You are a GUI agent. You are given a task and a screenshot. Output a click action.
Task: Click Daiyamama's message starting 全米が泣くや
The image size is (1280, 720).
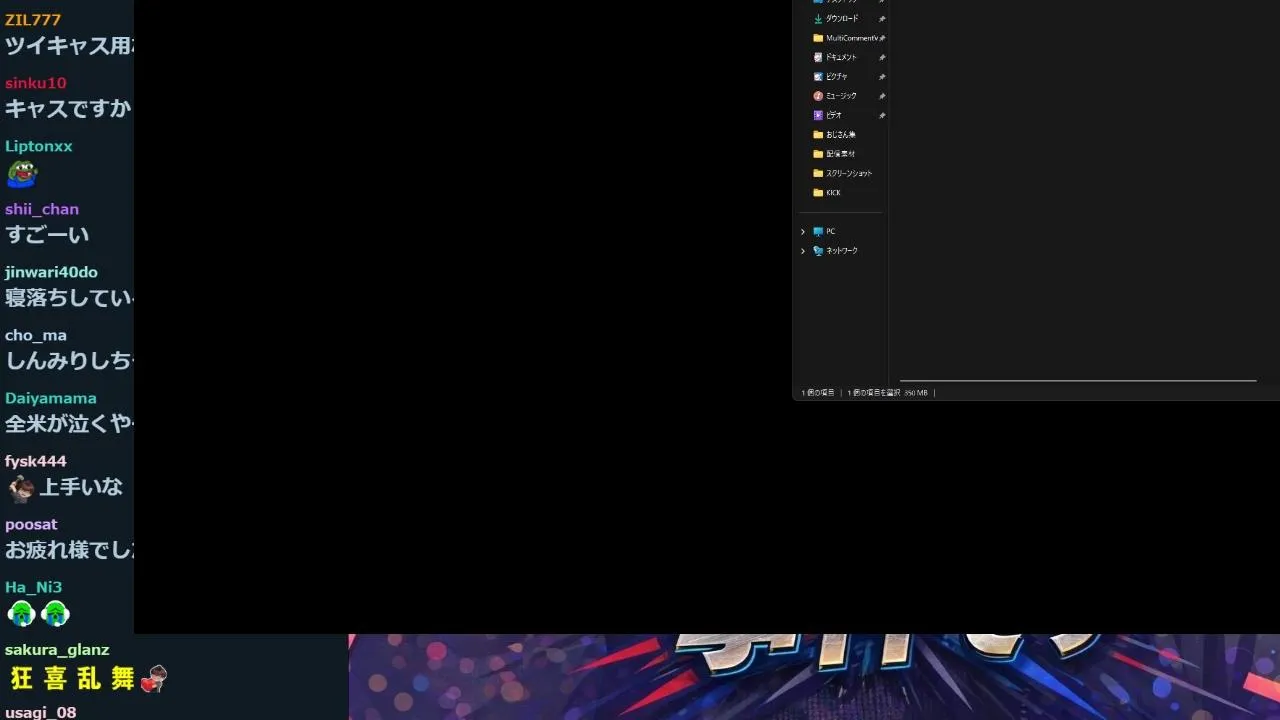point(69,424)
